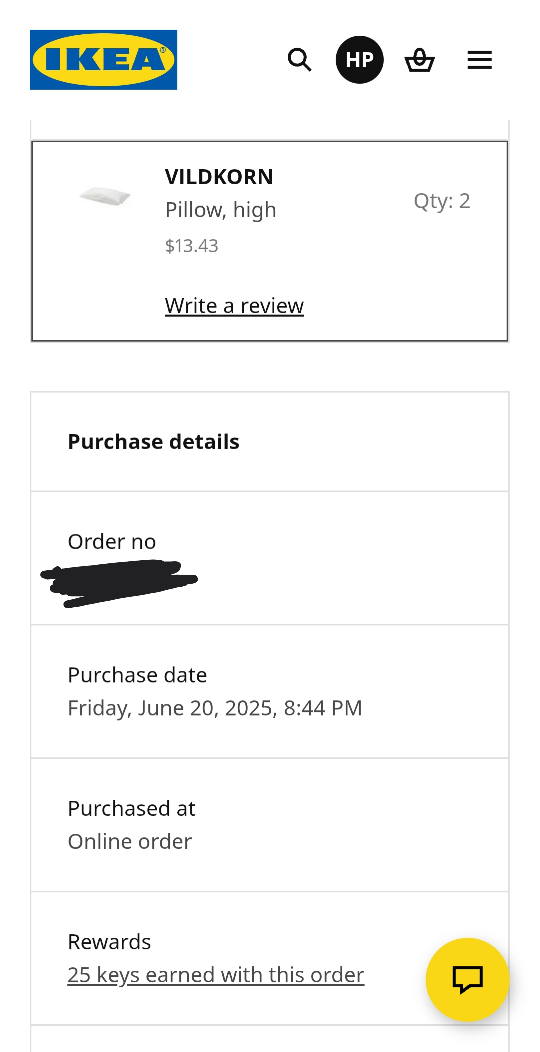Viewport: 540px width, 1052px height.
Task: Click the $13.43 price text
Action: [x=191, y=246]
